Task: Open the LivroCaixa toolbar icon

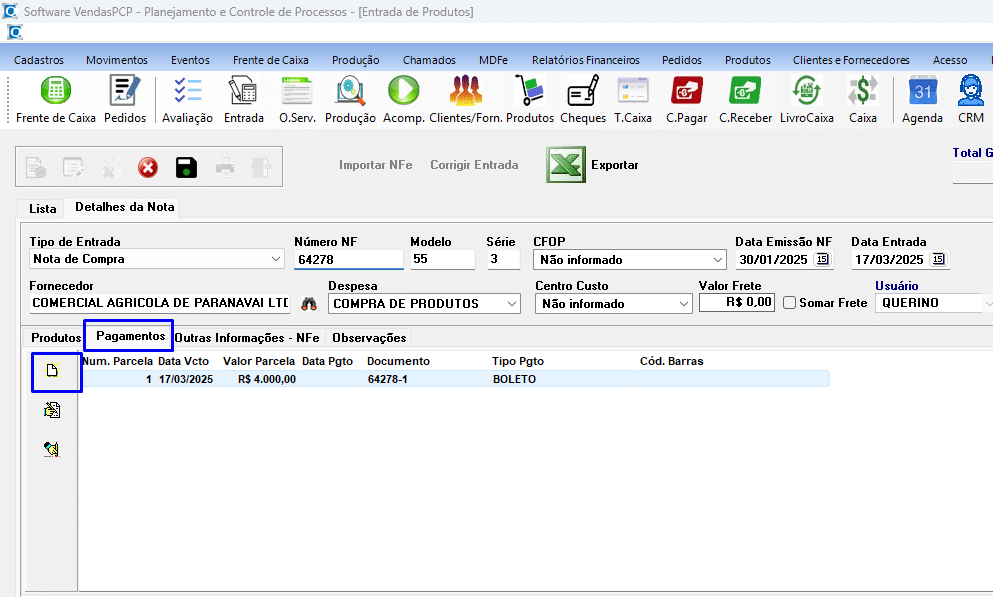Action: (806, 92)
